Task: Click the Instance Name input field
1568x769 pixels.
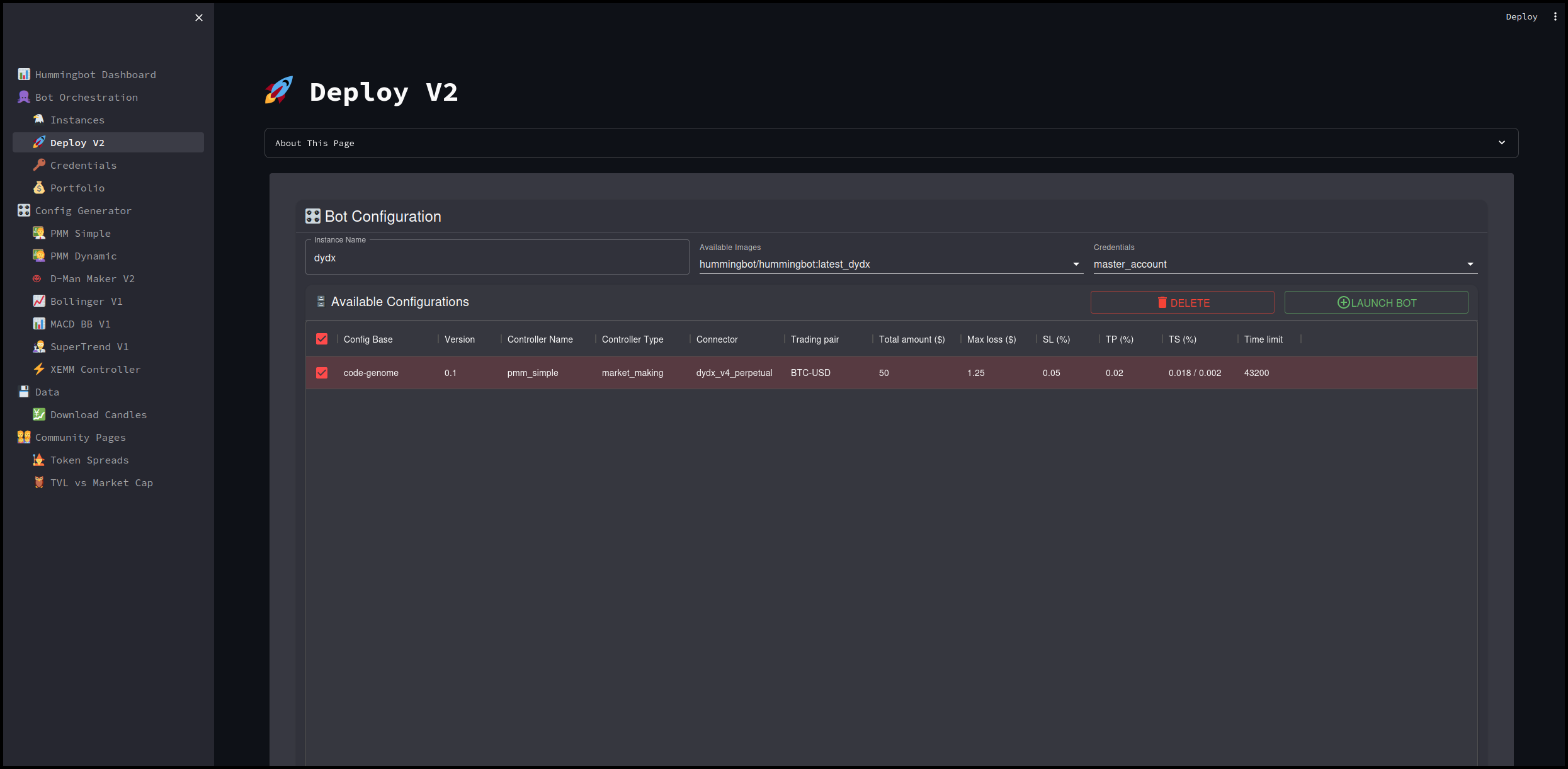Action: tap(497, 258)
